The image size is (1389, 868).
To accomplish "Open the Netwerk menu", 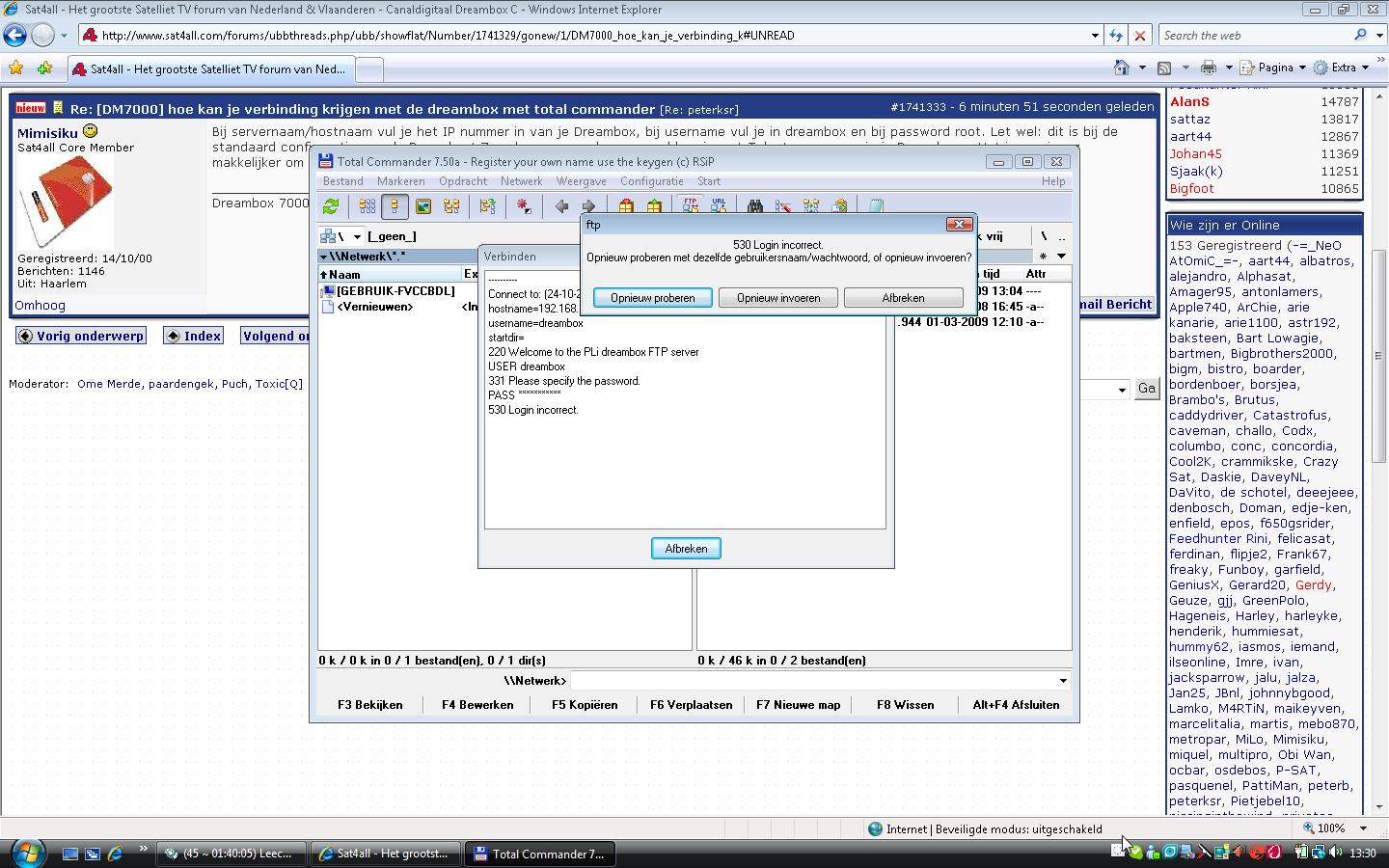I will pyautogui.click(x=522, y=181).
